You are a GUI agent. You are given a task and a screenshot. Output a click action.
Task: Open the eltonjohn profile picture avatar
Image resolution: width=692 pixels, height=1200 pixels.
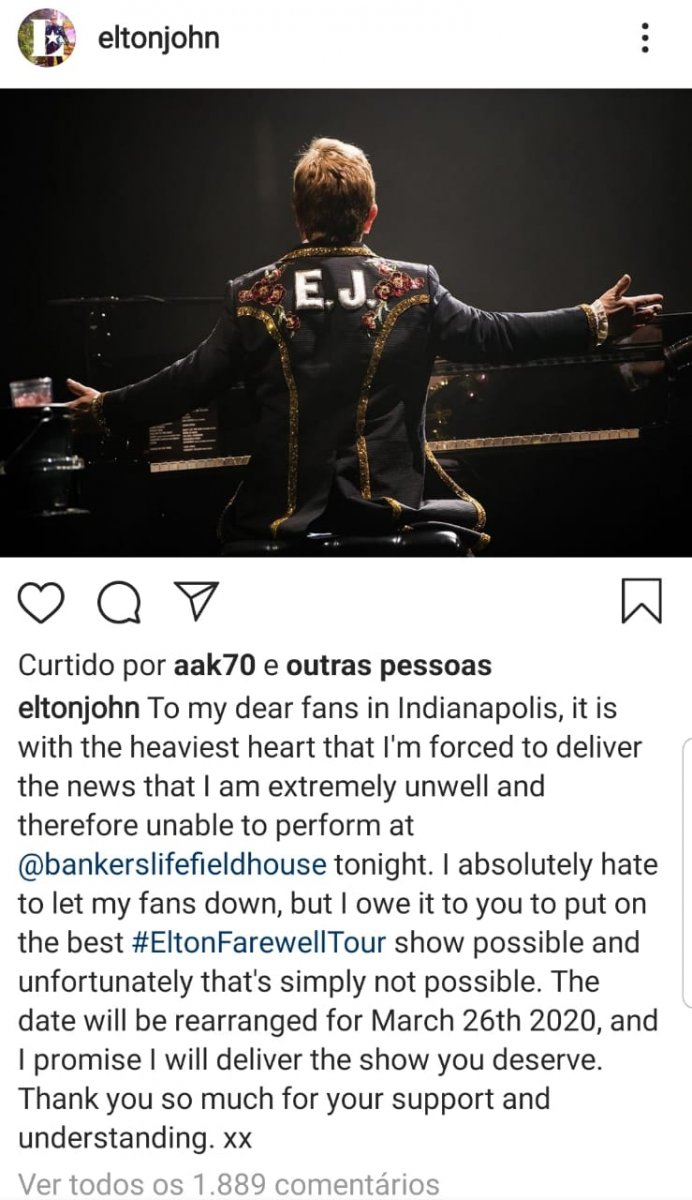46,38
